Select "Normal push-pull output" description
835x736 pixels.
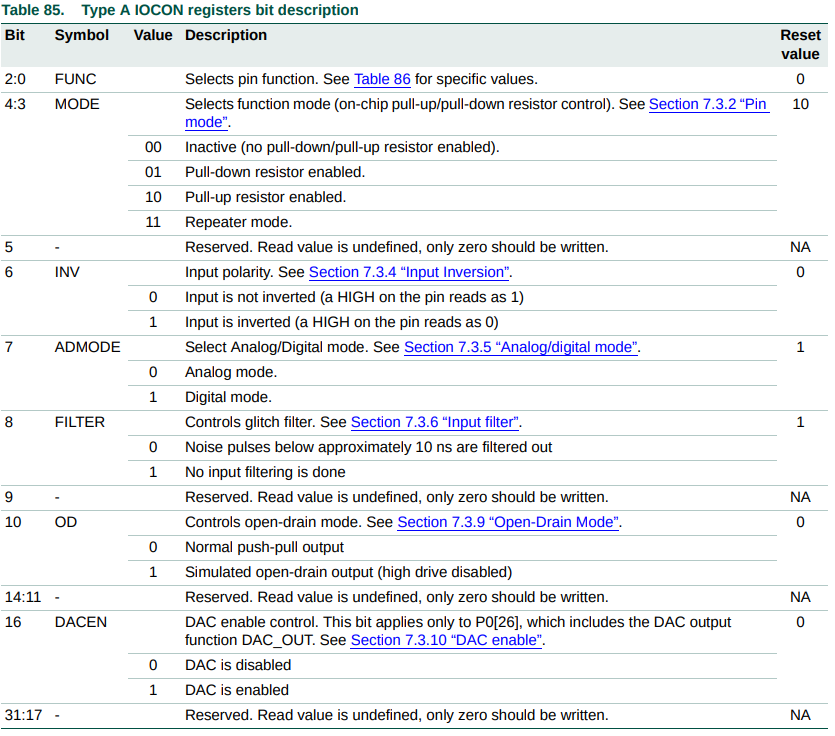[264, 547]
